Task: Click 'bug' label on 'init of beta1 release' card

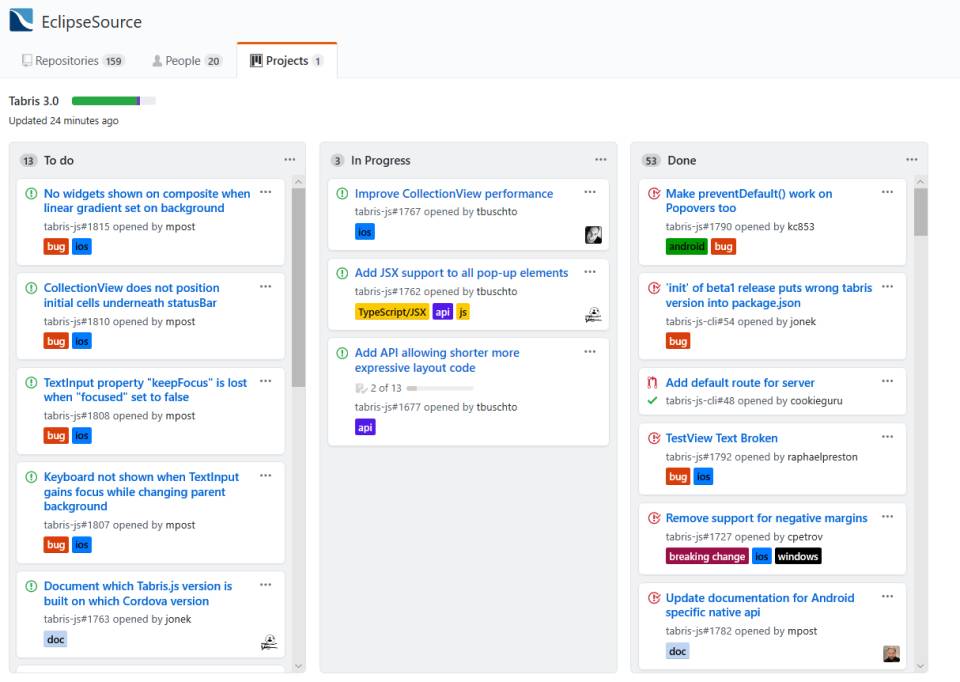Action: [x=678, y=341]
